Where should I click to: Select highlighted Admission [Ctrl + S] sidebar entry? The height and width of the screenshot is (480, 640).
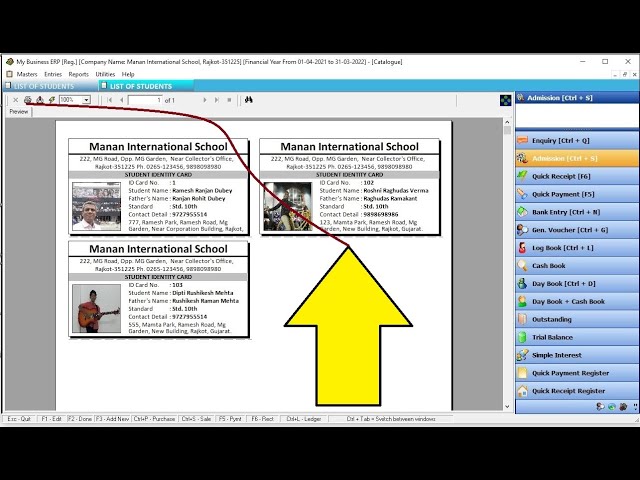pos(577,158)
